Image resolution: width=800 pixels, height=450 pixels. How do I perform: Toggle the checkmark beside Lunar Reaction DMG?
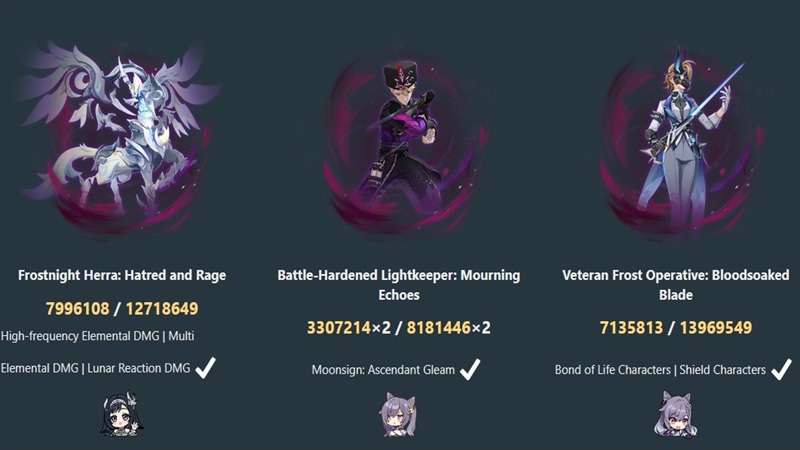pos(205,368)
